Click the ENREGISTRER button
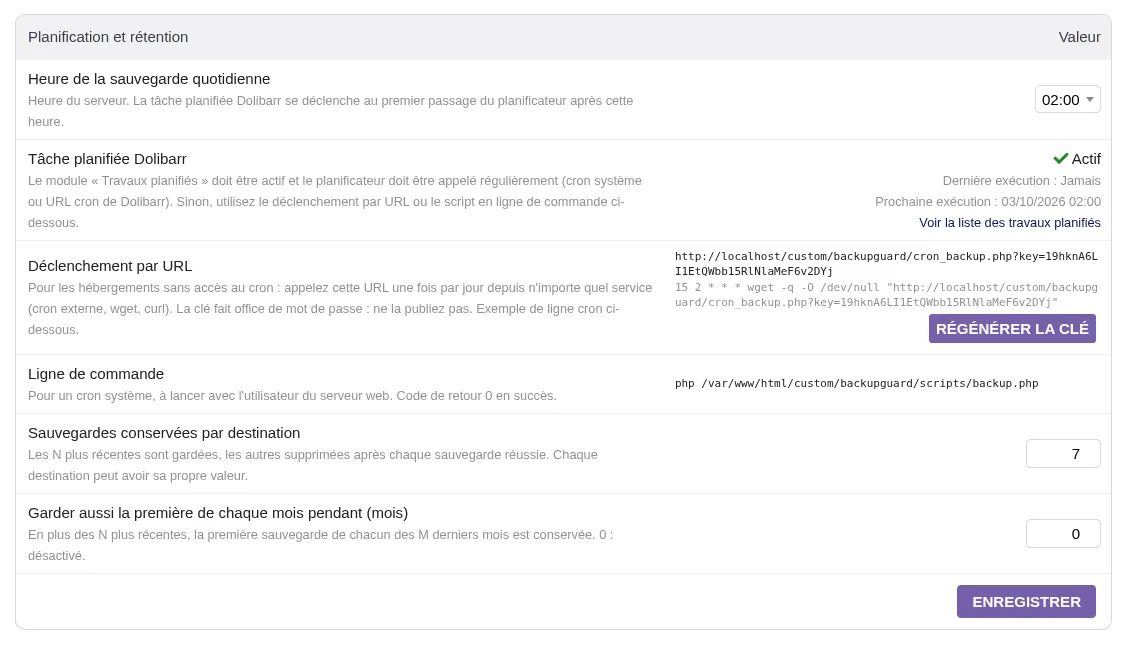The height and width of the screenshot is (645, 1130). 1026,602
